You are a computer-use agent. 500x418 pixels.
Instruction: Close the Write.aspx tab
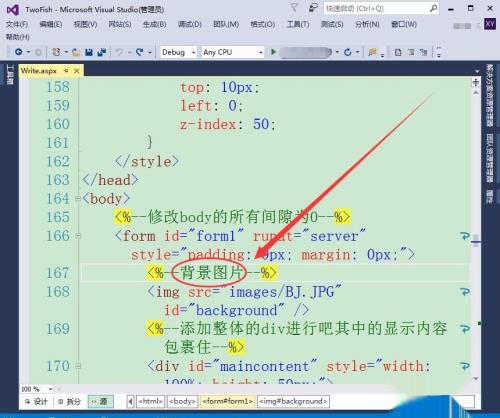[x=77, y=71]
